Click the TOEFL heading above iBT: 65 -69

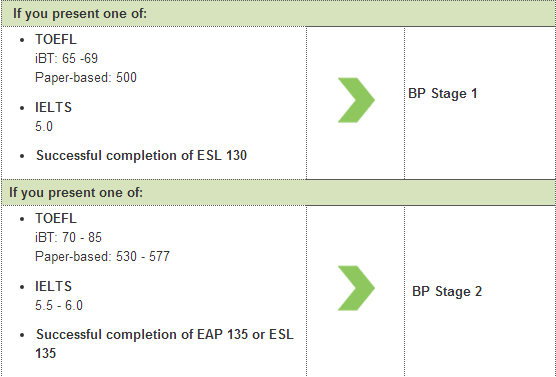[x=56, y=39]
